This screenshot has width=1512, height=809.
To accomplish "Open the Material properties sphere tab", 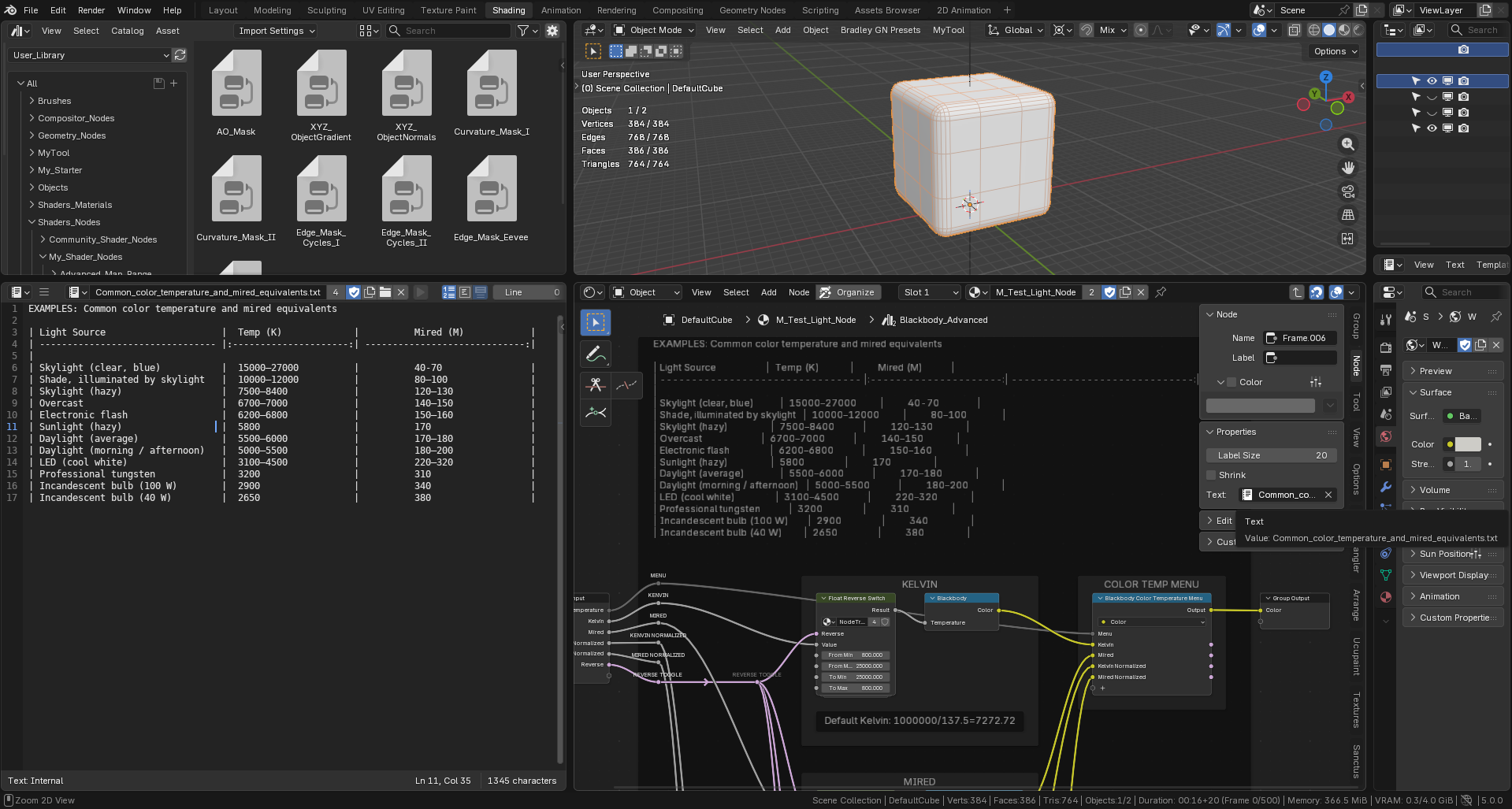I will click(1386, 597).
